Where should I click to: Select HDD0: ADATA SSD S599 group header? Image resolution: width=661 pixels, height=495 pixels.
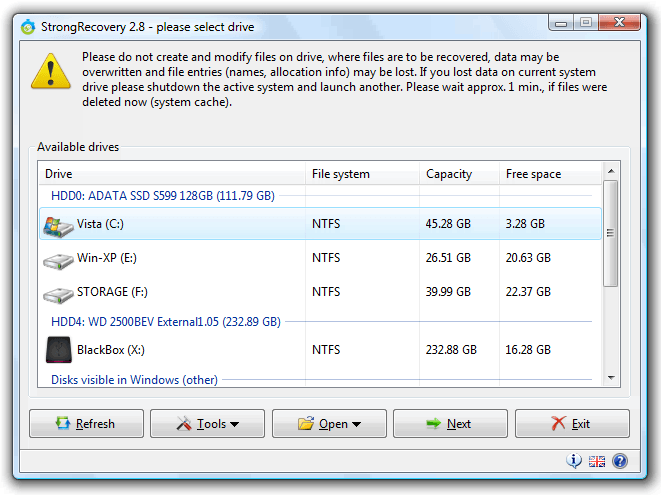[x=162, y=196]
